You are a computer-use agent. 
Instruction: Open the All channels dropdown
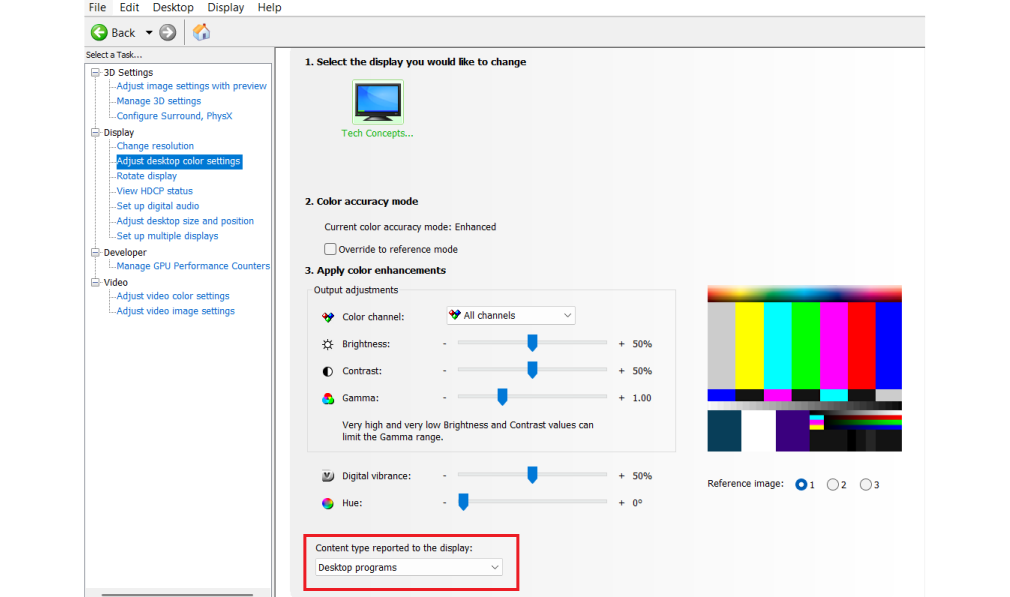(x=511, y=316)
